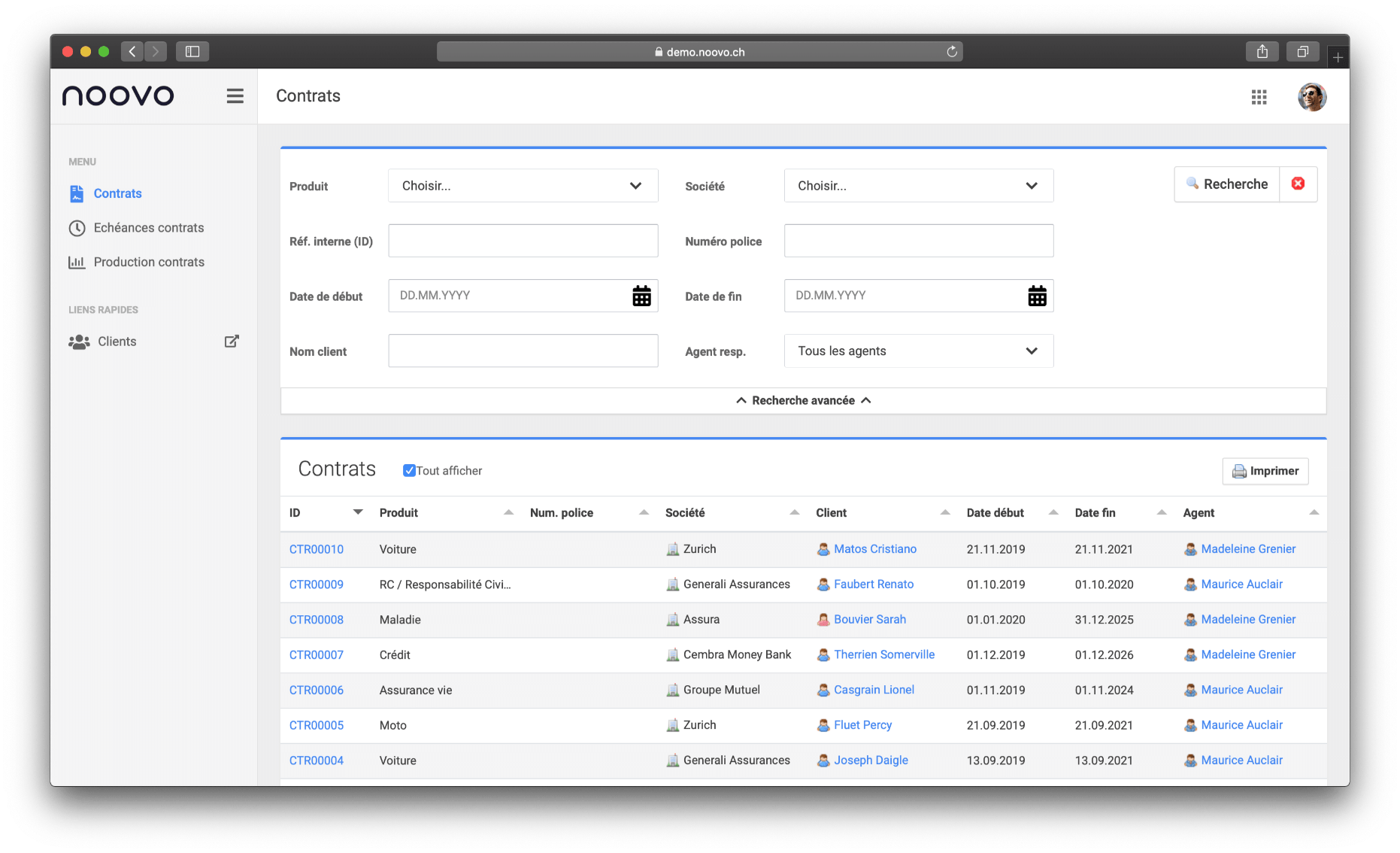Open the Date de début calendar picker
The image size is (1400, 853).
[641, 296]
